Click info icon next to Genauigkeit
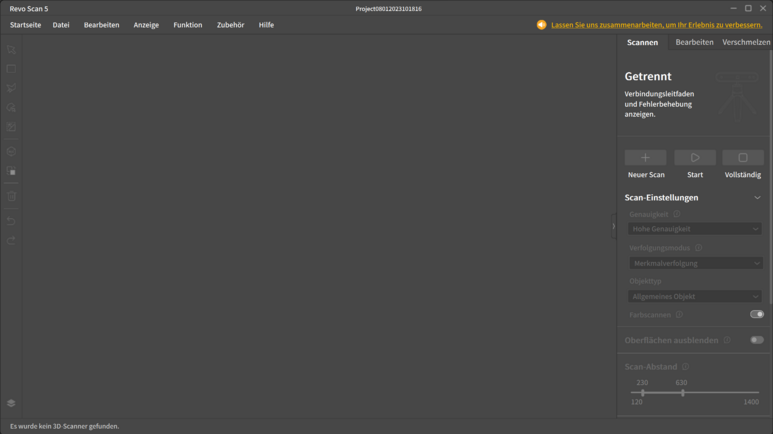Screen dimensions: 773x434 677,214
